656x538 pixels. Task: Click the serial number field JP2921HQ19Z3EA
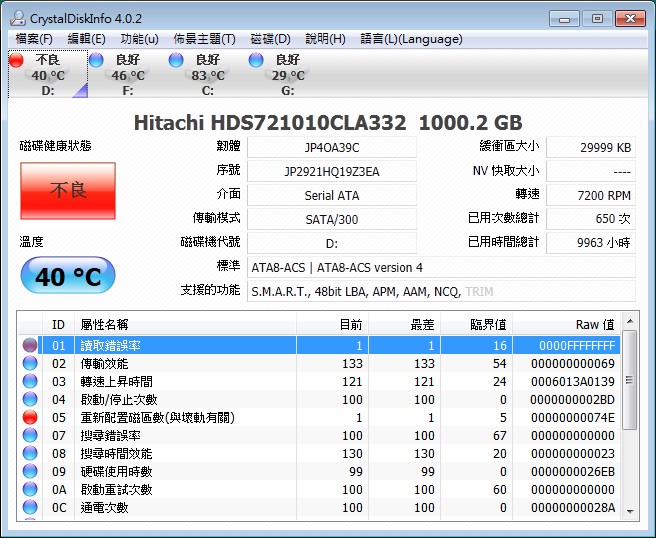[x=332, y=171]
